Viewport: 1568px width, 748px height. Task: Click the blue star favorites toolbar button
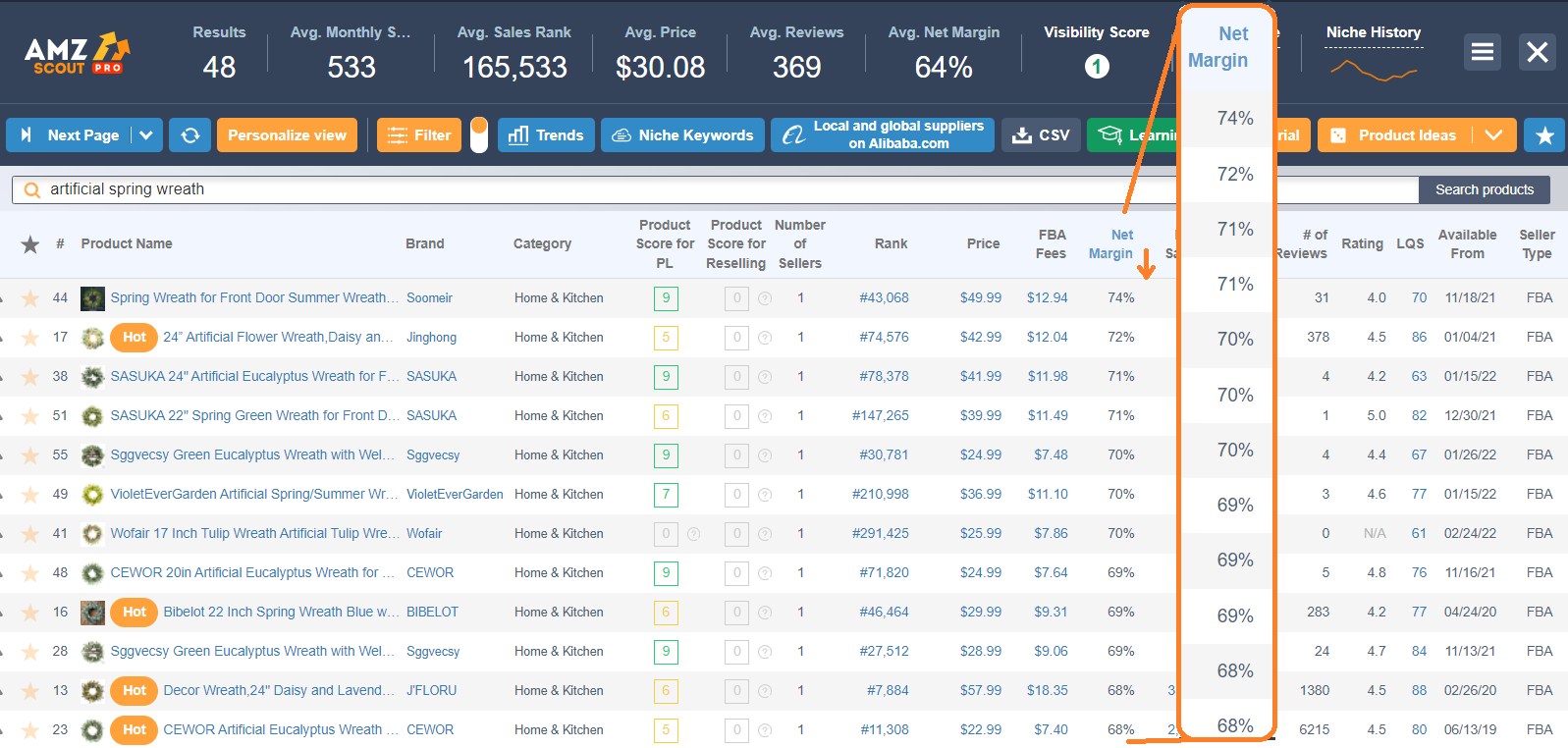coord(1544,135)
